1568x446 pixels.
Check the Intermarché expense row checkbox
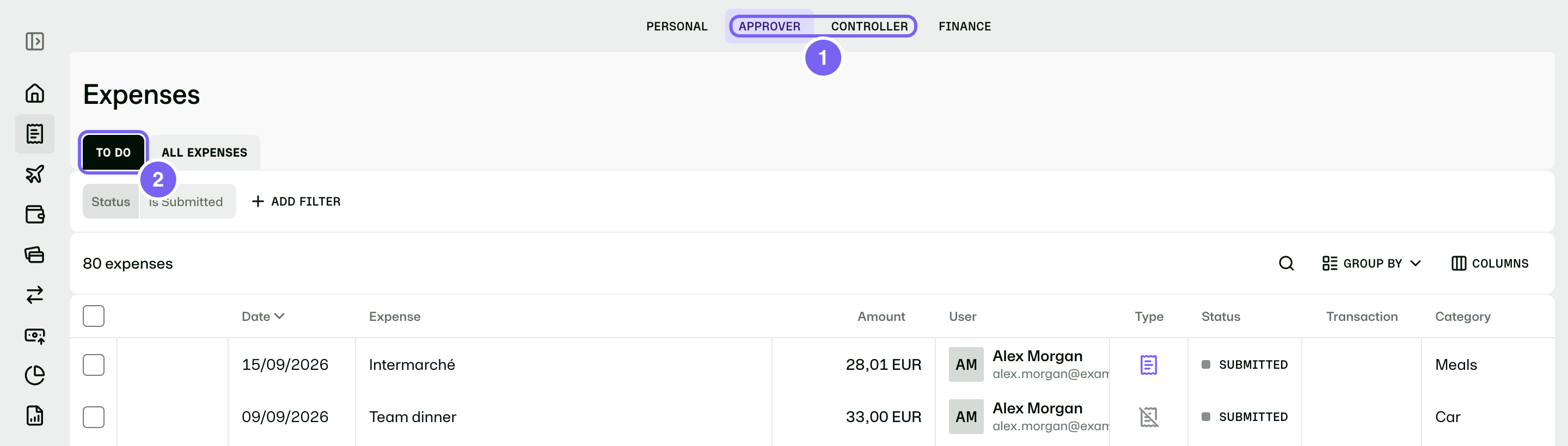click(x=94, y=364)
